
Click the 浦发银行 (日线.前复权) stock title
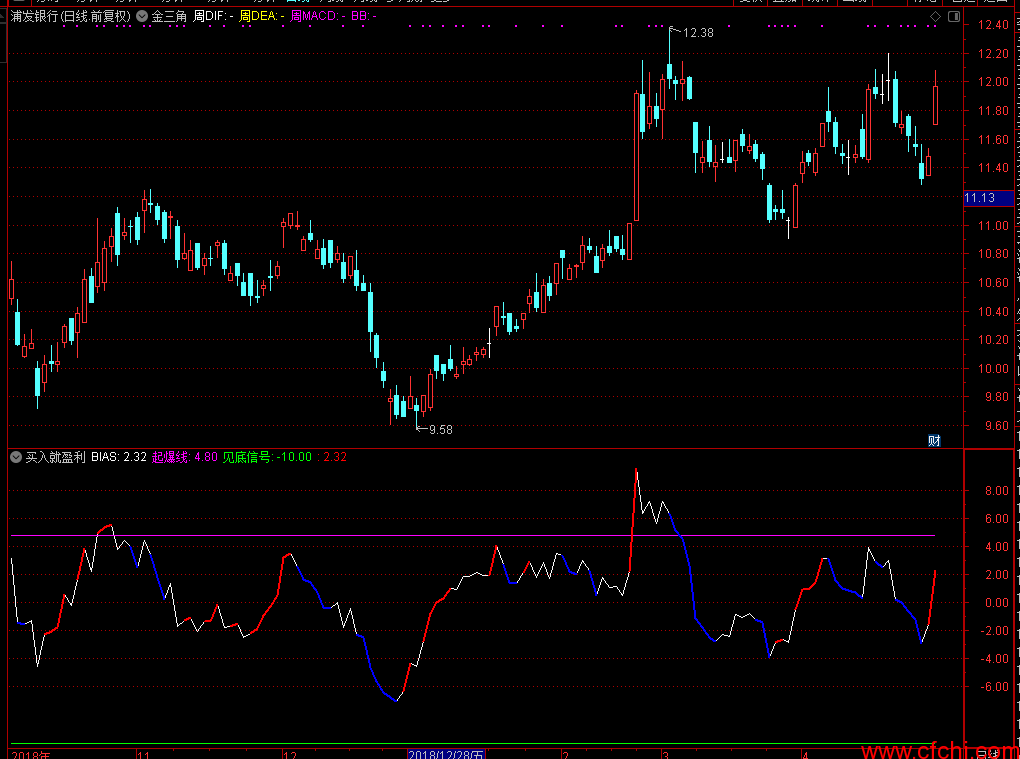click(70, 17)
